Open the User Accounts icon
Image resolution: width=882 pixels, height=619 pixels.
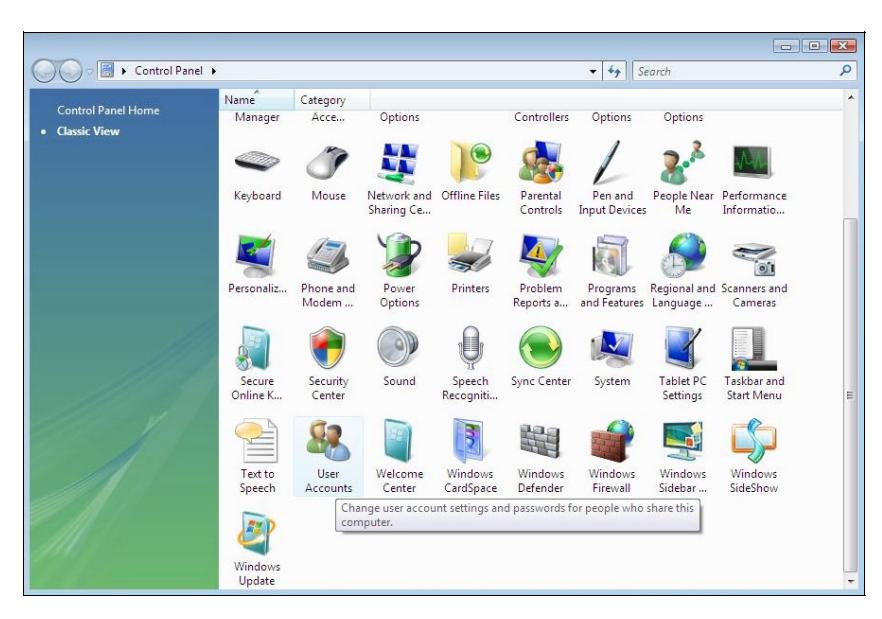coord(328,457)
